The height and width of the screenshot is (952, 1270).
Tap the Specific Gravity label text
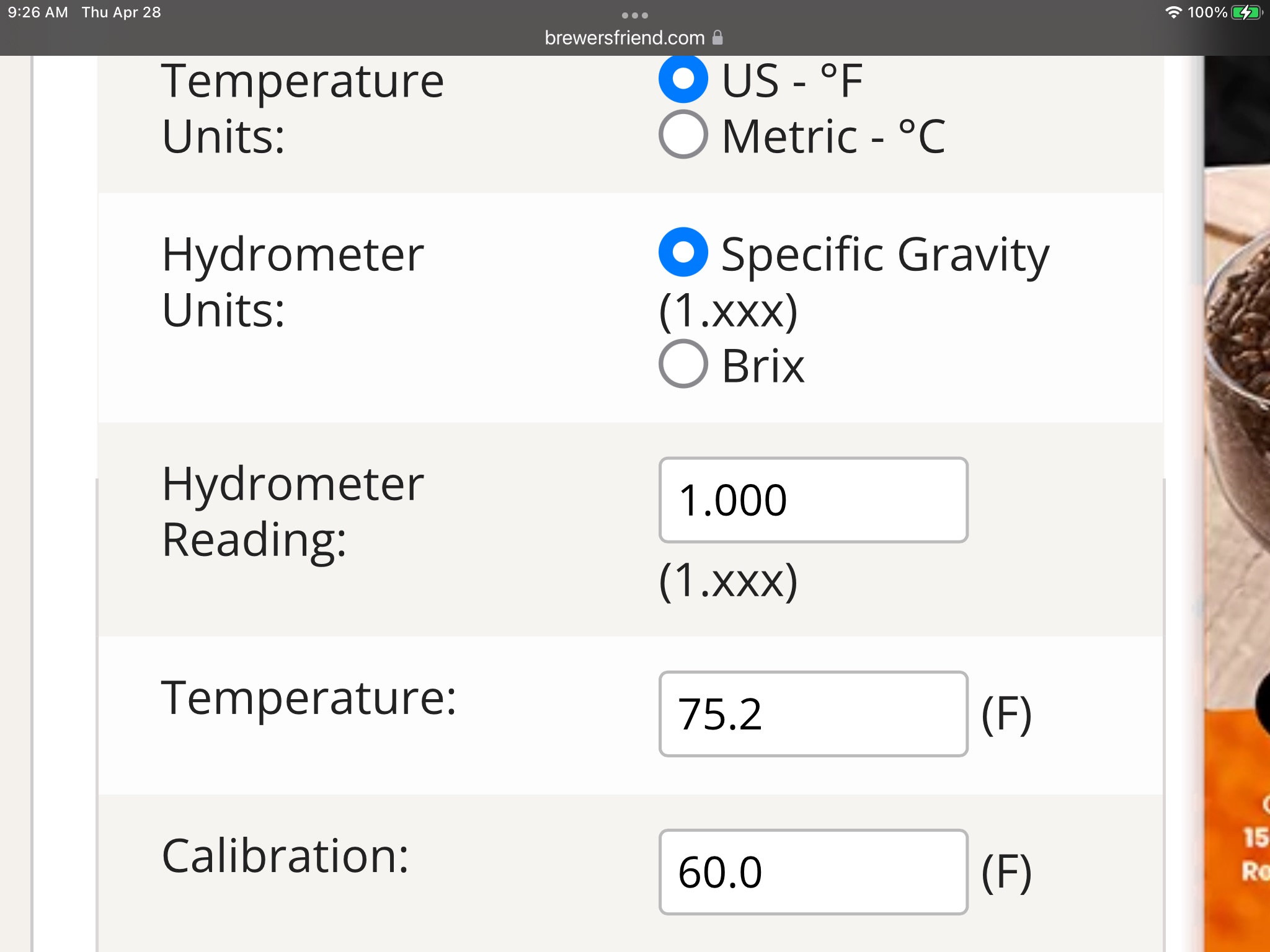[885, 254]
